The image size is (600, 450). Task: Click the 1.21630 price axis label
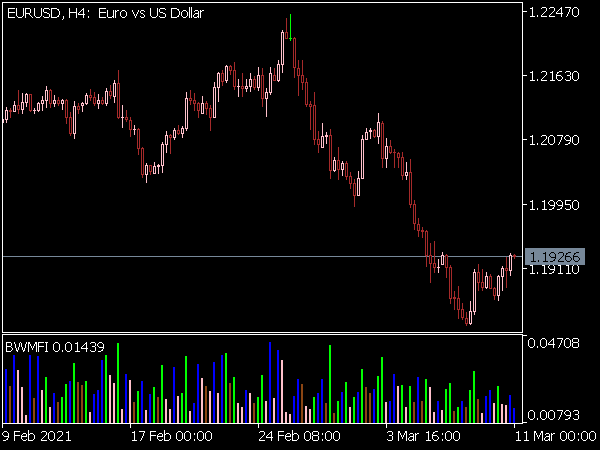tap(554, 76)
